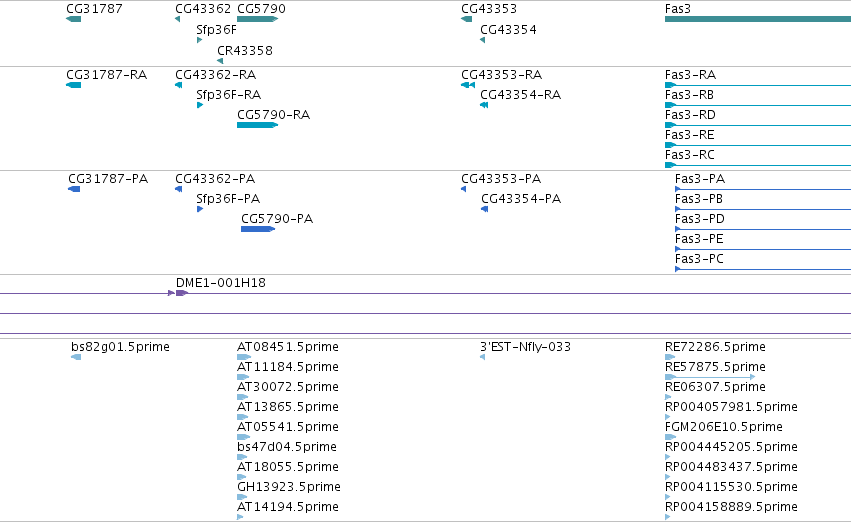Select the CG43362-PA label

[x=215, y=179]
